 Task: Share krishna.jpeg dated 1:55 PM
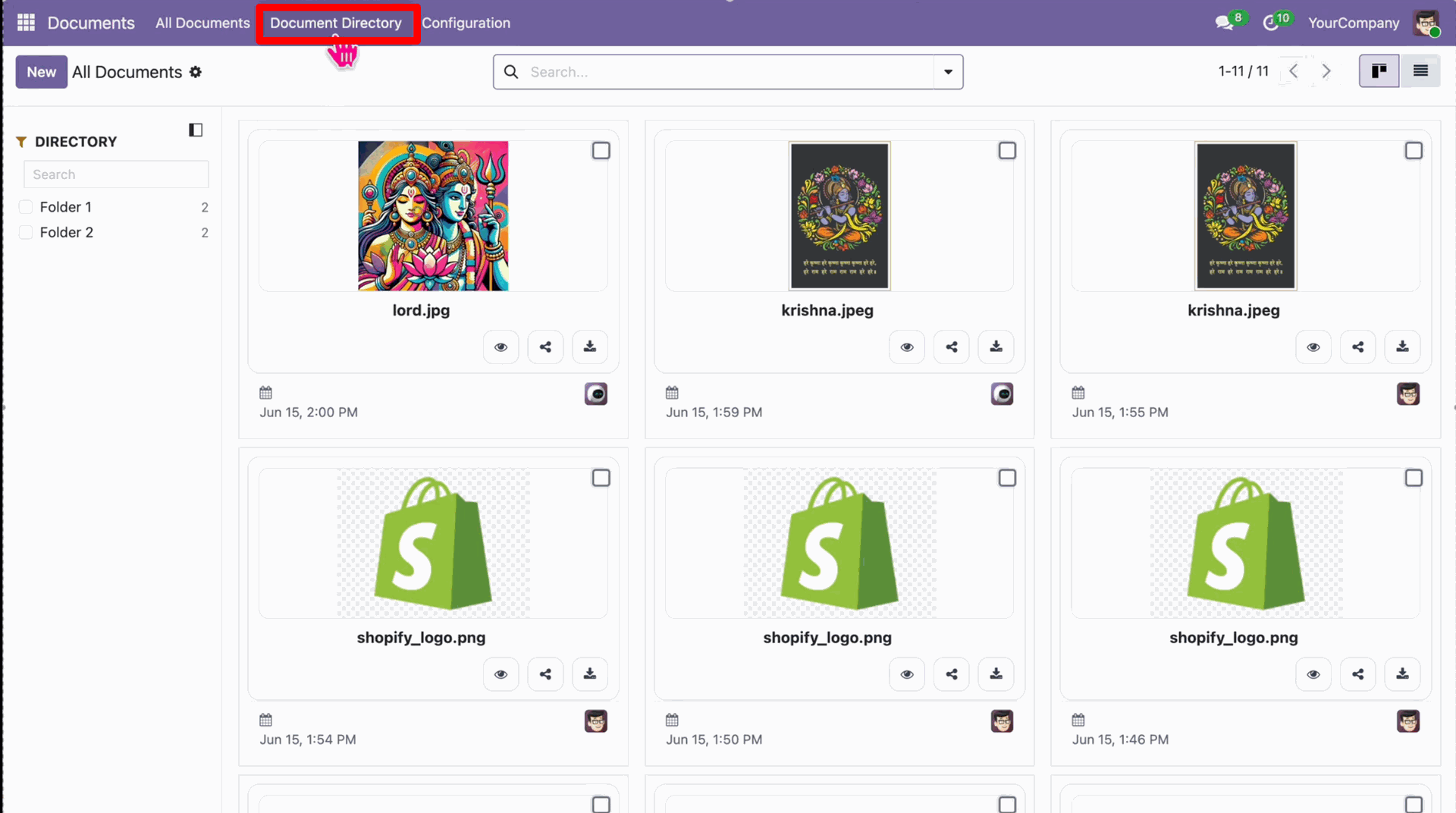pyautogui.click(x=1358, y=347)
